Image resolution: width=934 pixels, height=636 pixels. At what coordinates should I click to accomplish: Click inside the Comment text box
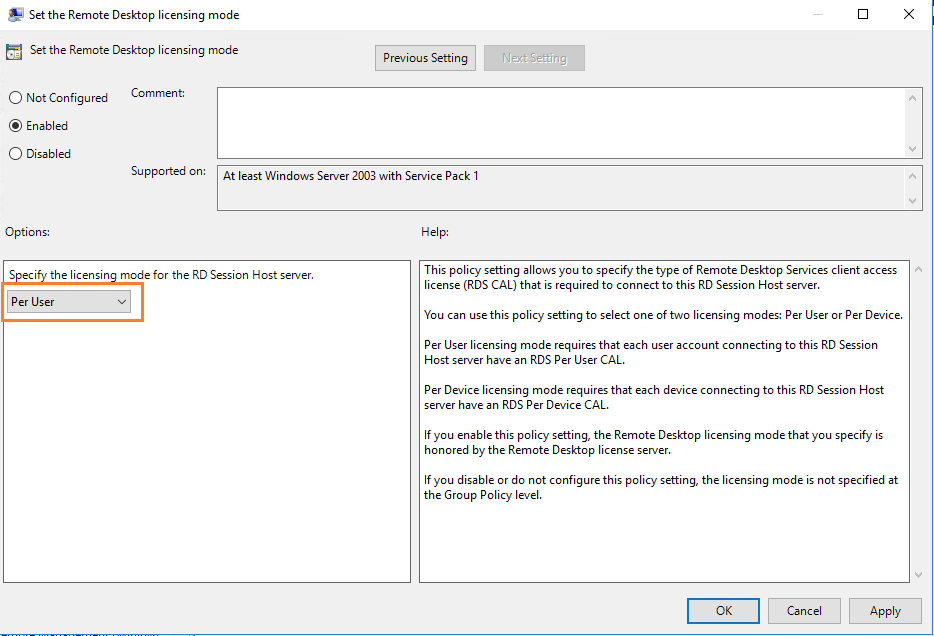click(x=561, y=123)
